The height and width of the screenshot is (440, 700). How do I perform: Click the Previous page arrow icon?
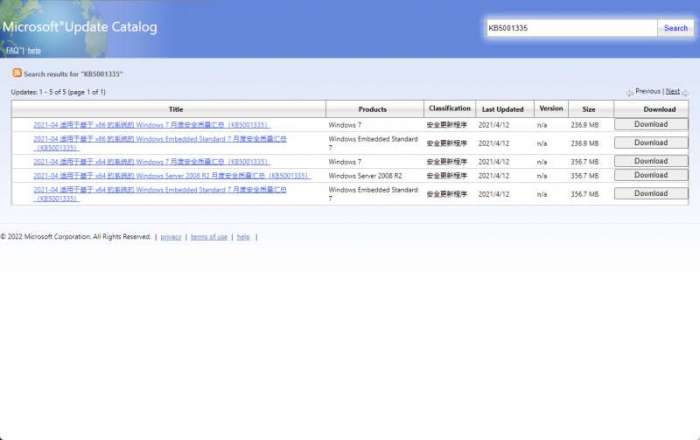tap(629, 92)
